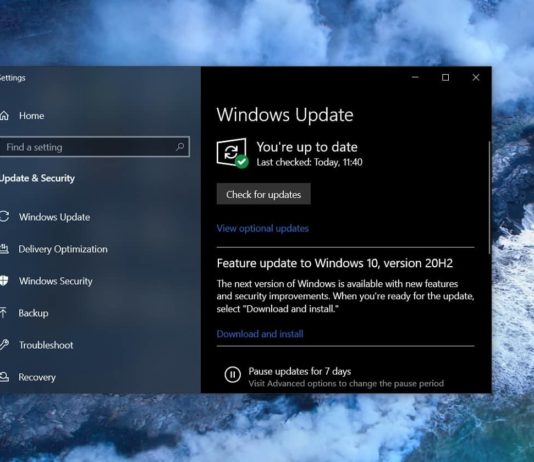Minimize the Settings window

point(415,77)
